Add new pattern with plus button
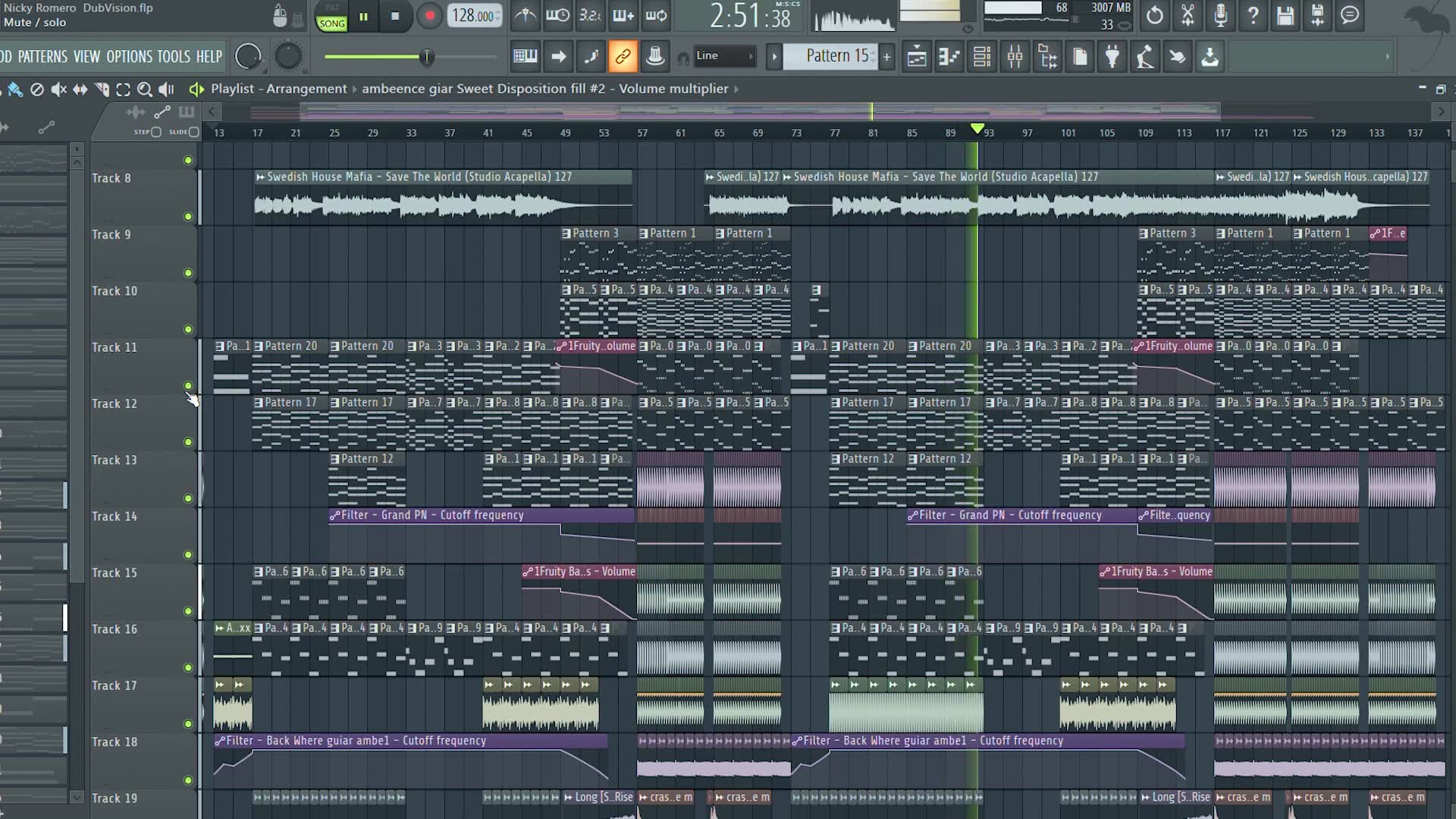 (x=886, y=56)
